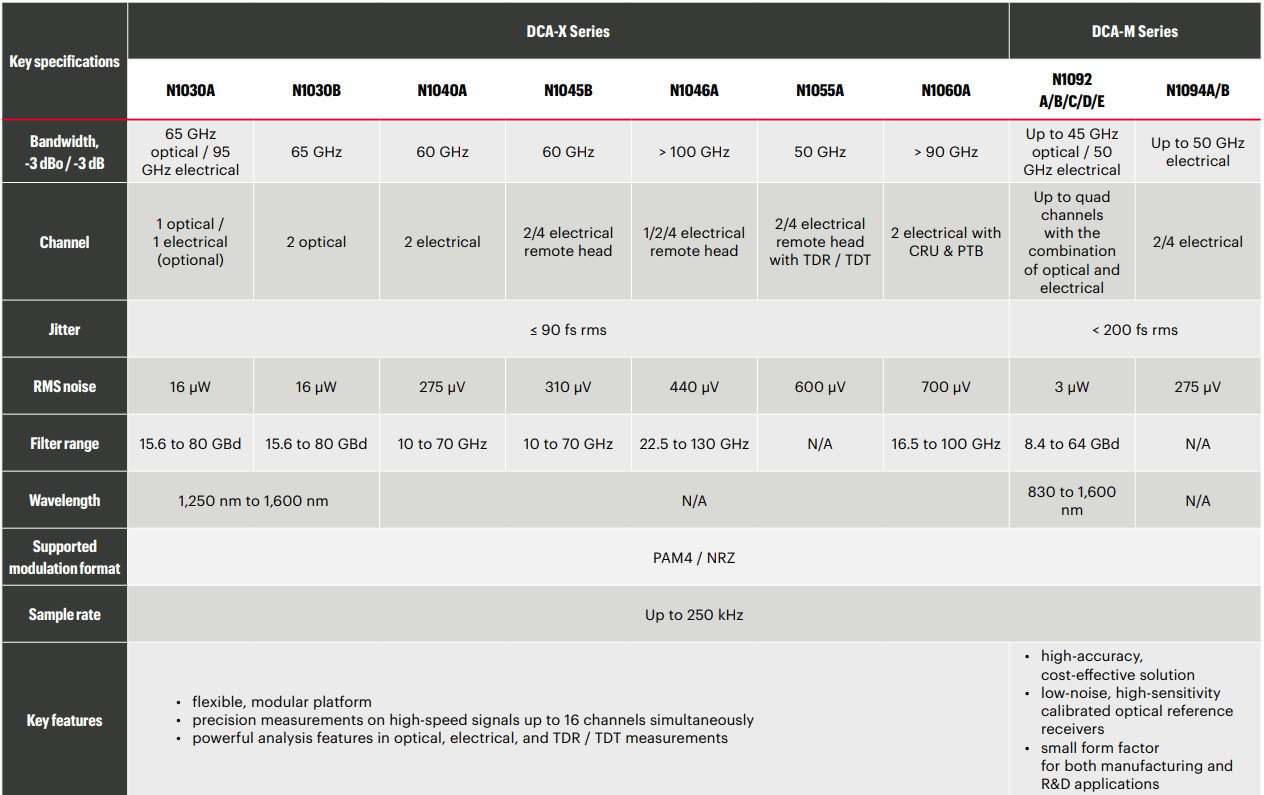This screenshot has width=1264, height=795.
Task: Click the "Supported modulation format" row label
Action: (x=64, y=557)
